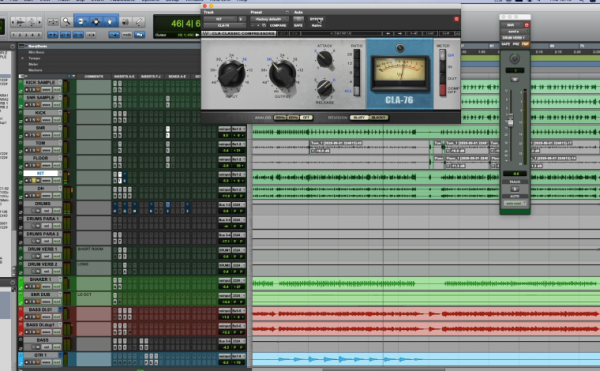
Task: Click the Native button in plugin header
Action: point(316,25)
